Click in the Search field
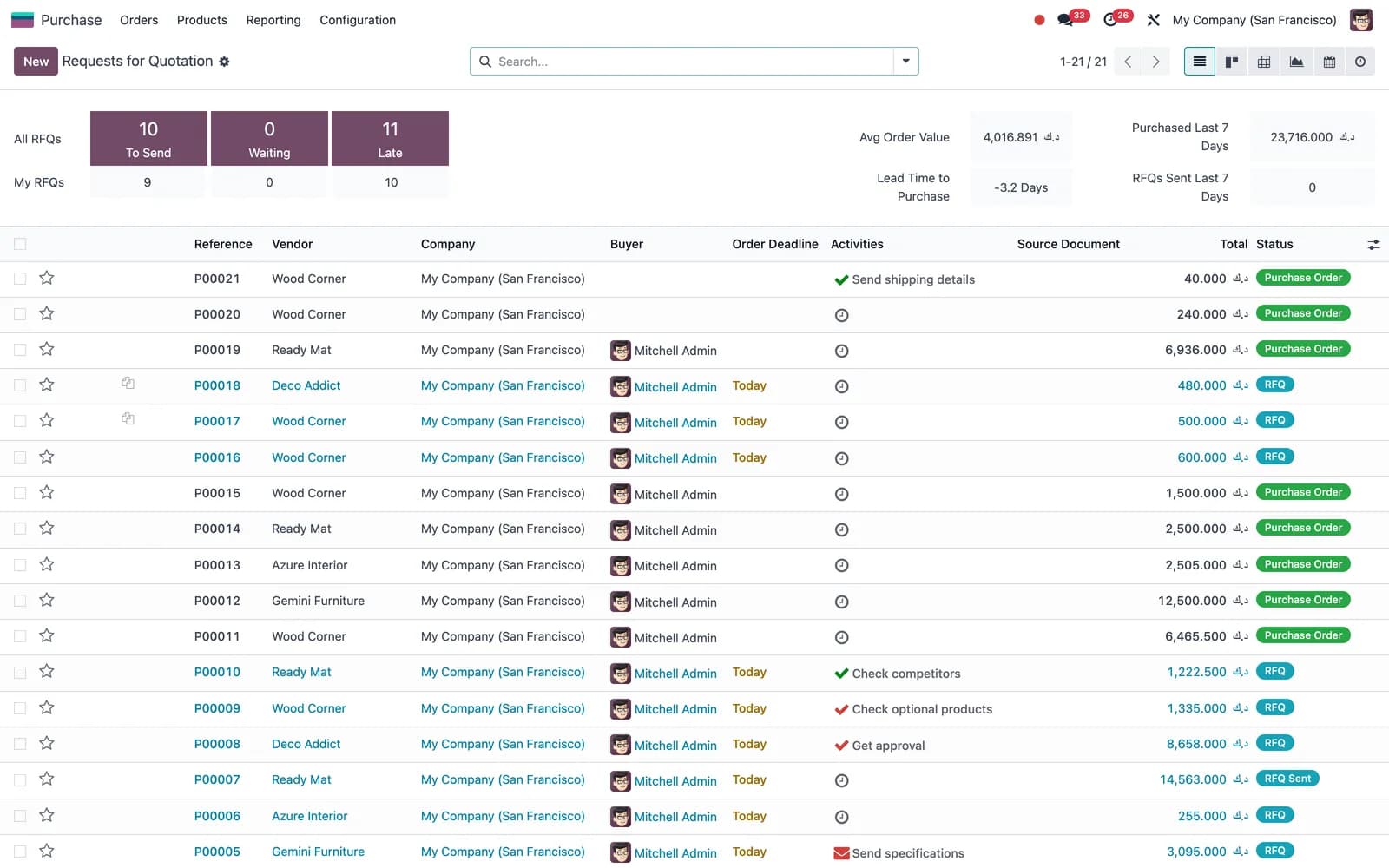 pos(693,62)
